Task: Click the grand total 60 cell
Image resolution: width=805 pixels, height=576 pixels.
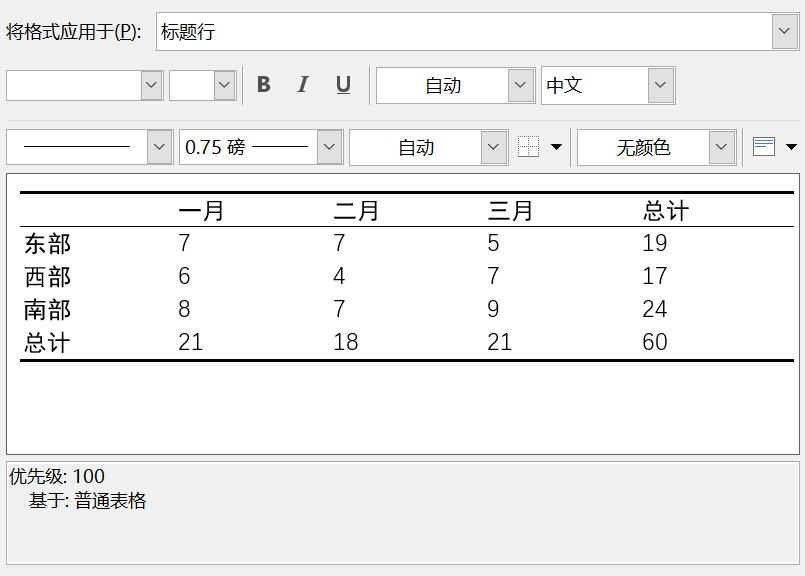Action: pyautogui.click(x=655, y=342)
